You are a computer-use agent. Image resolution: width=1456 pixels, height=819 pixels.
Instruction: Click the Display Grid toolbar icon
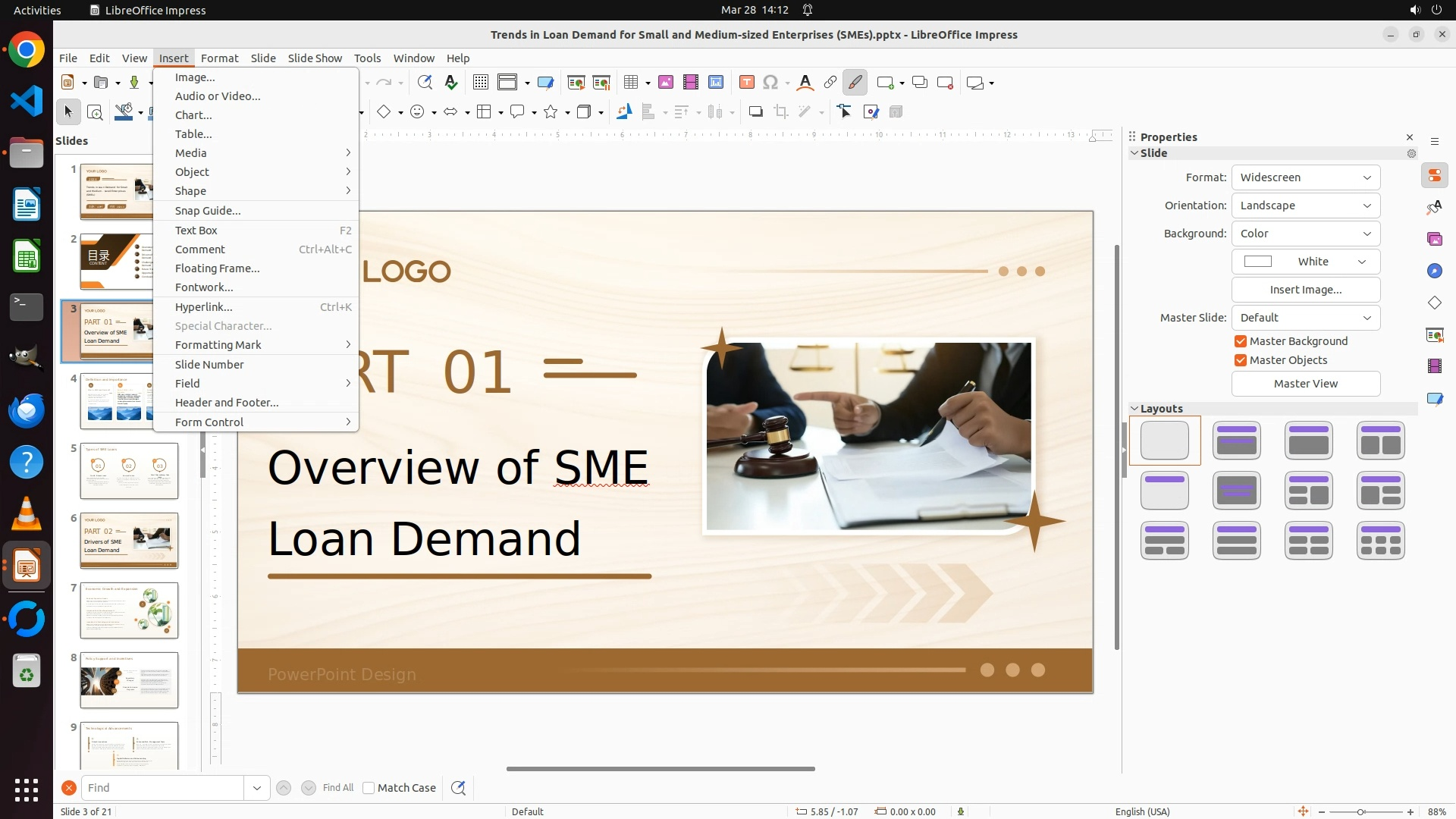click(x=480, y=83)
